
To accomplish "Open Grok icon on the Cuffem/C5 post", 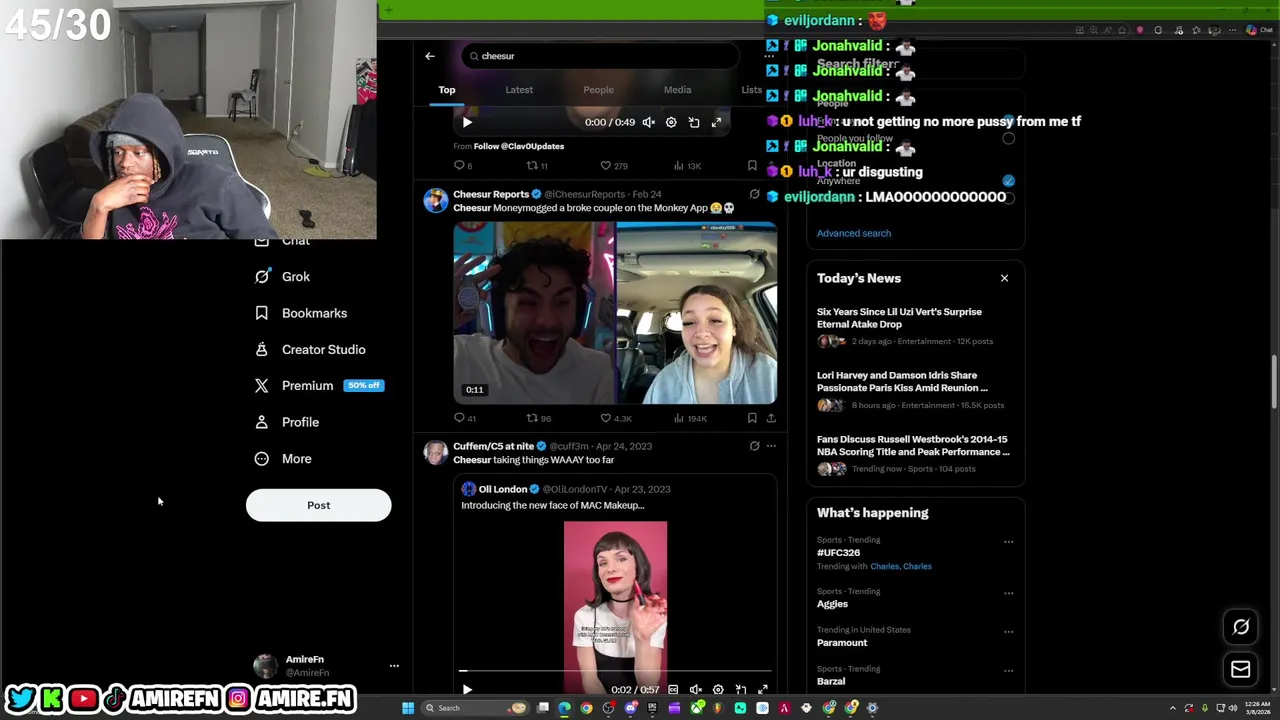I will [x=754, y=446].
